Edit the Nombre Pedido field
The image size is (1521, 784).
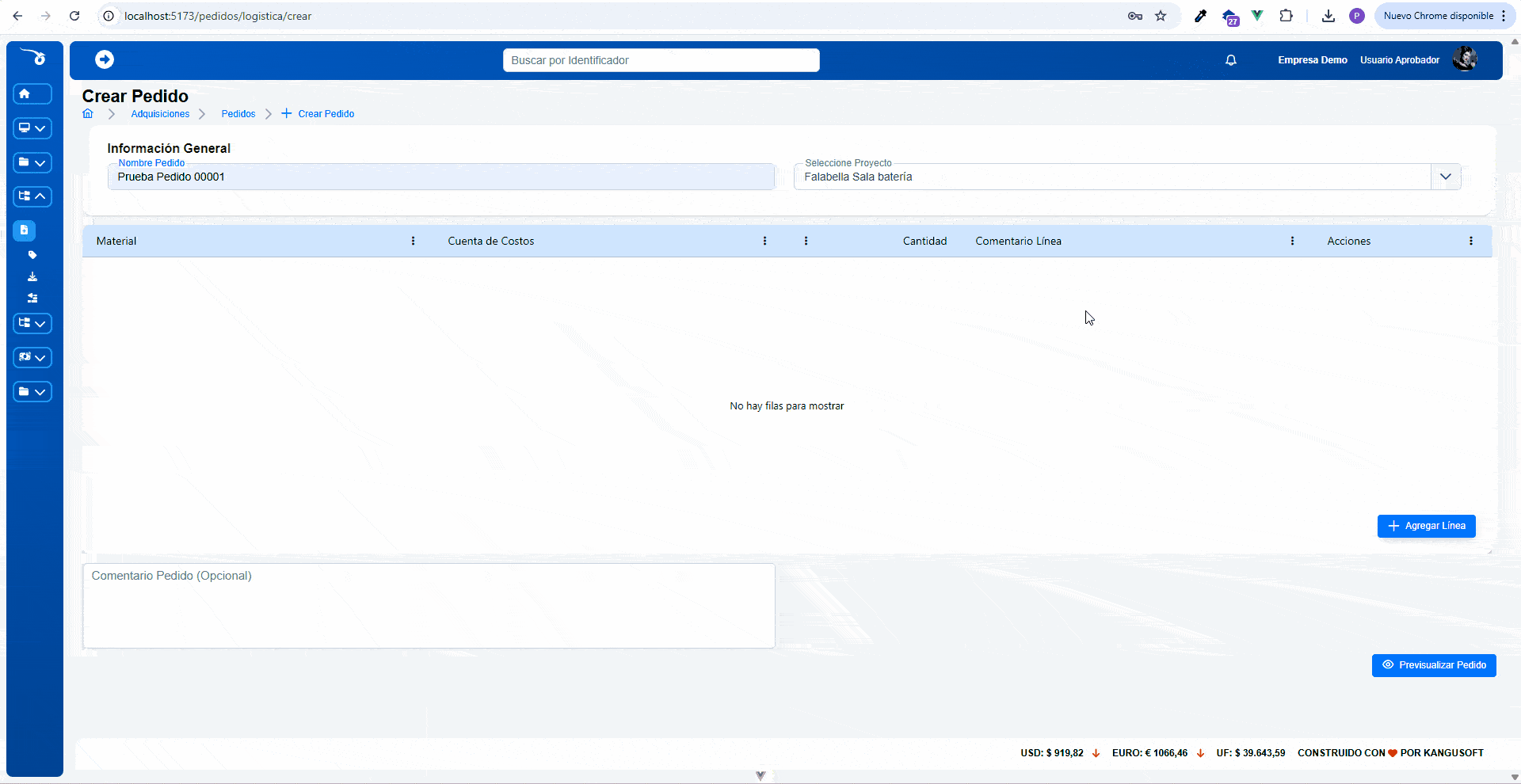click(x=441, y=177)
